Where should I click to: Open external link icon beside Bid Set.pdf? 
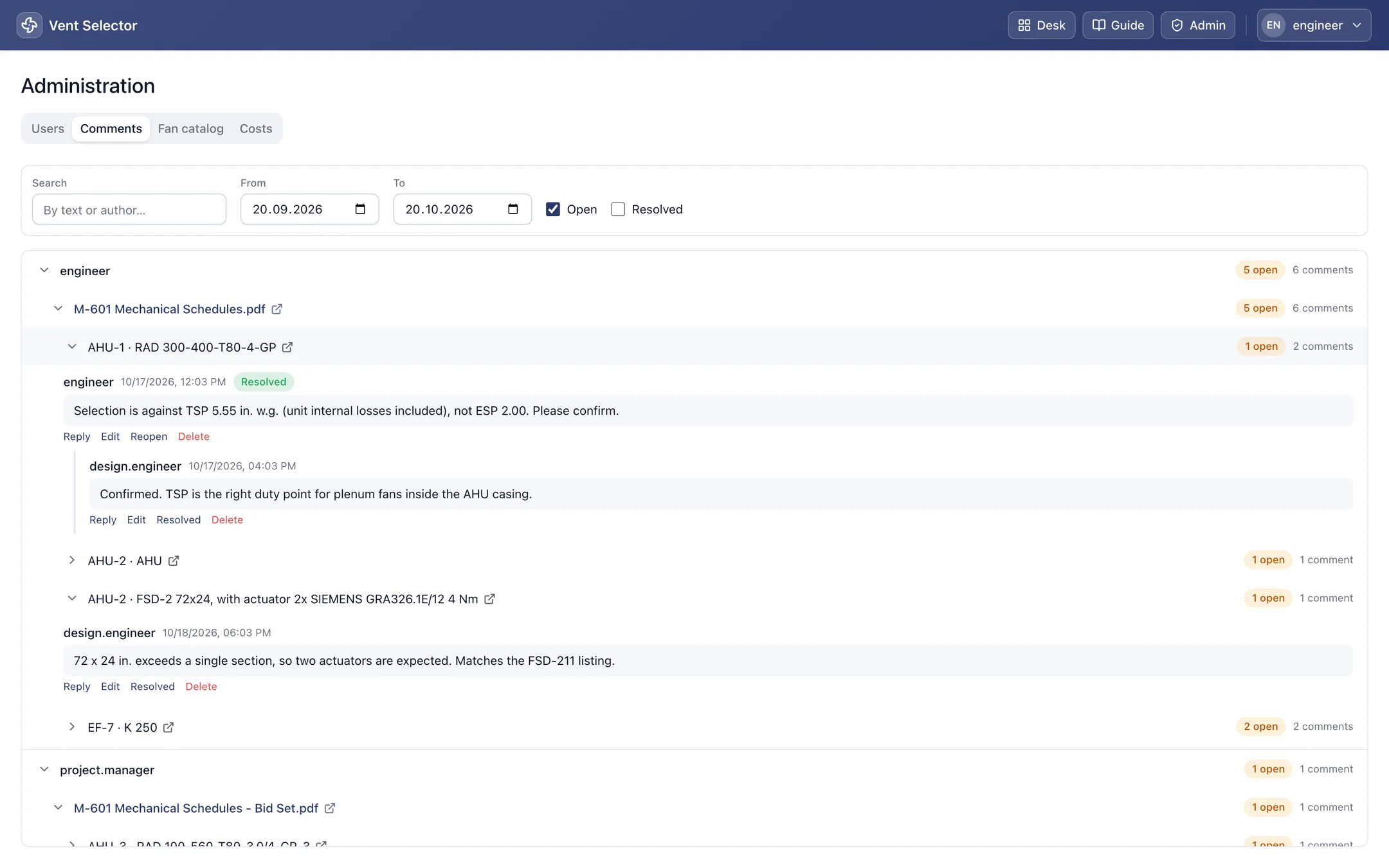pyautogui.click(x=330, y=808)
